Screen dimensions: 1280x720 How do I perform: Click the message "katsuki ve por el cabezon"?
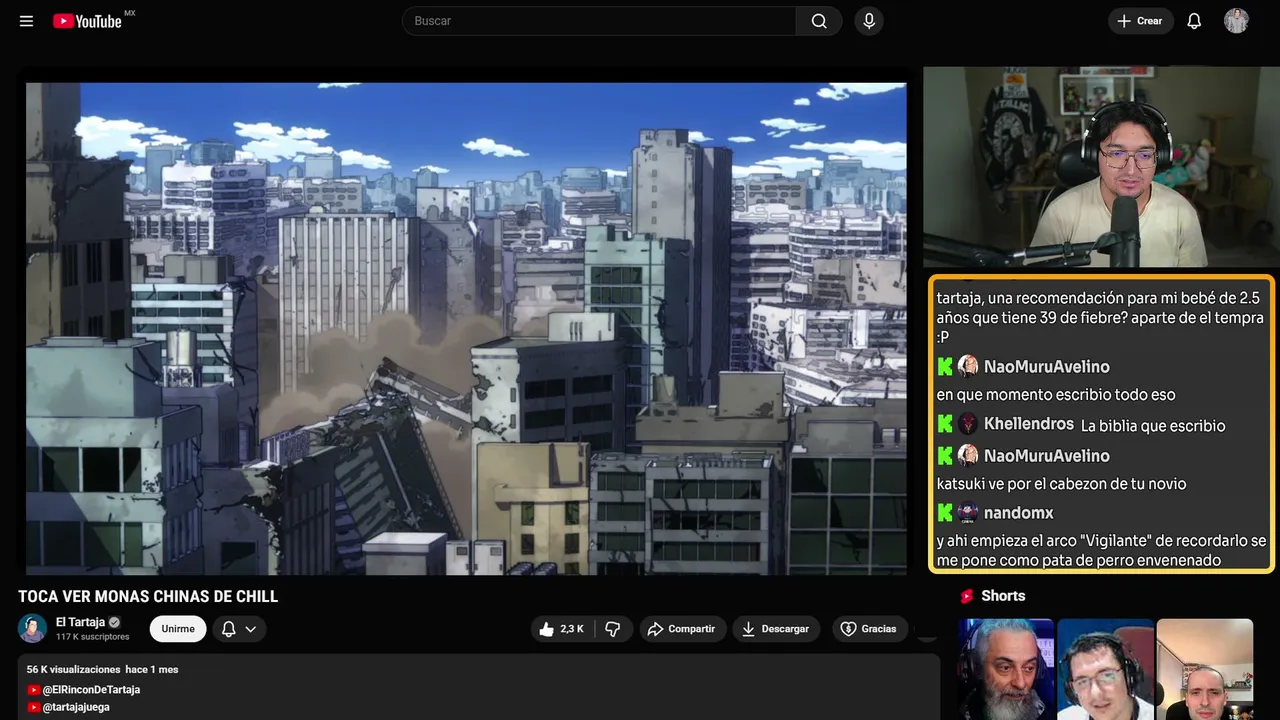[x=1062, y=484]
